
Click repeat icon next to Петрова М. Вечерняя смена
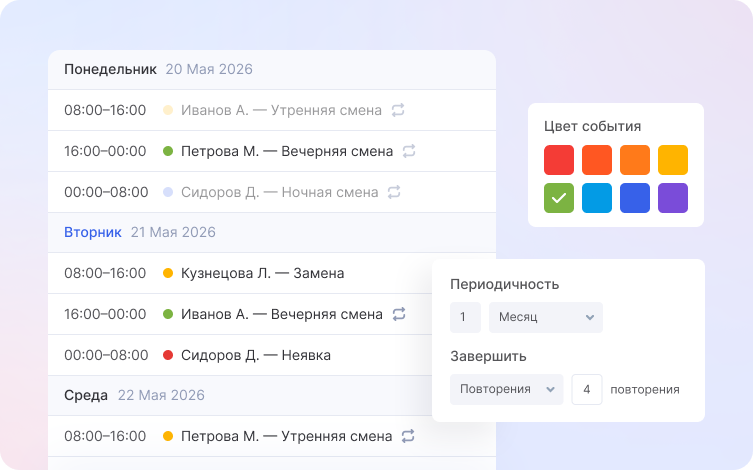coord(408,151)
